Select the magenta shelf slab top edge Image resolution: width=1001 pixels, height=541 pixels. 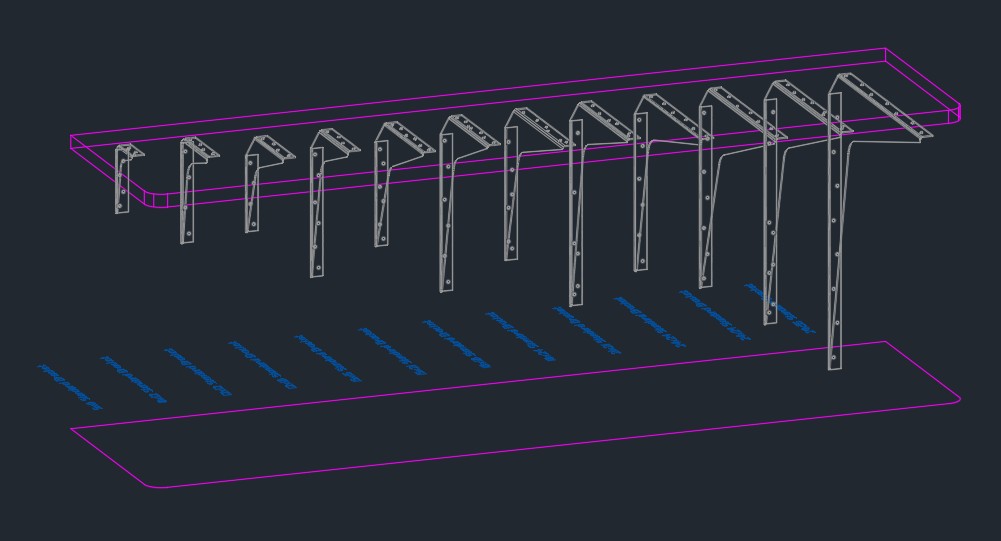[478, 91]
